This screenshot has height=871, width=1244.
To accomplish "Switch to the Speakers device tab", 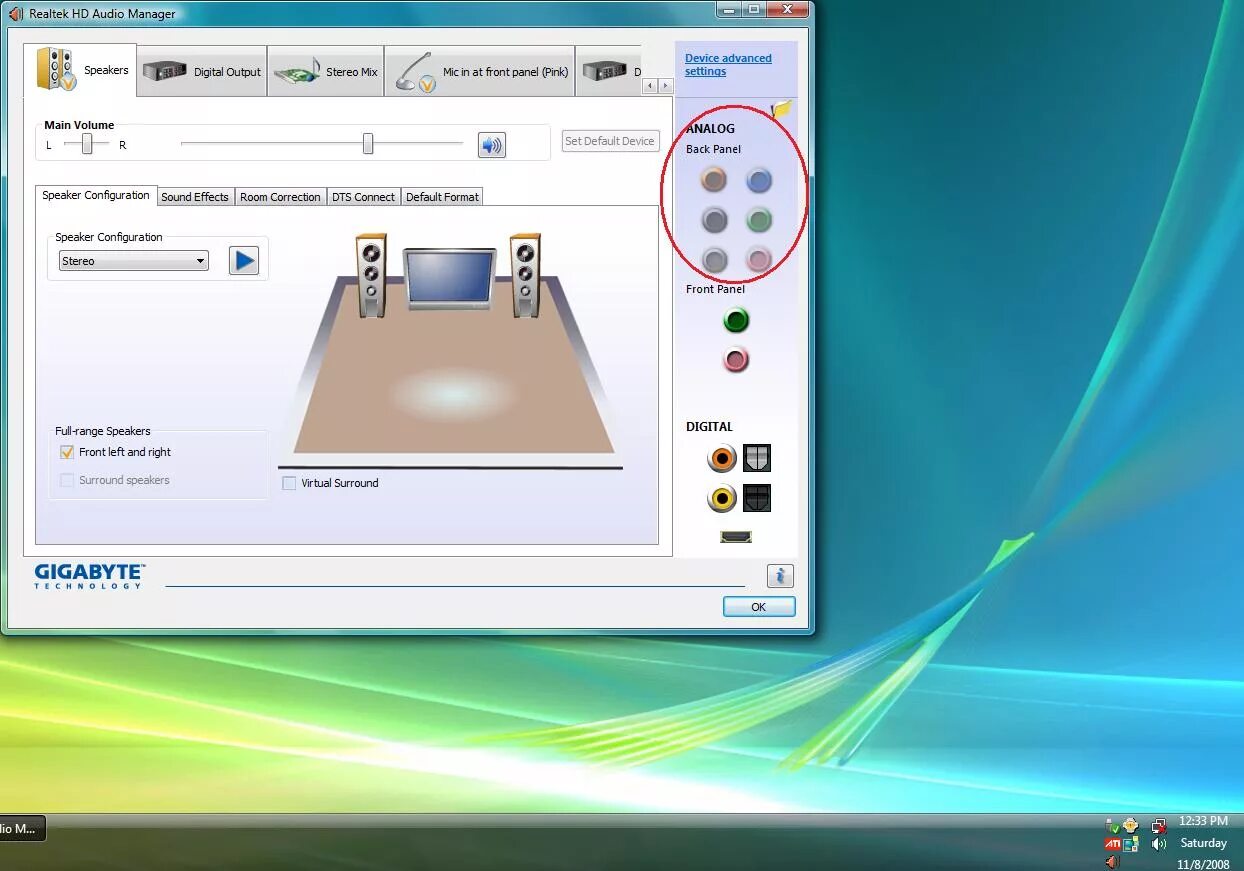I will tap(81, 70).
